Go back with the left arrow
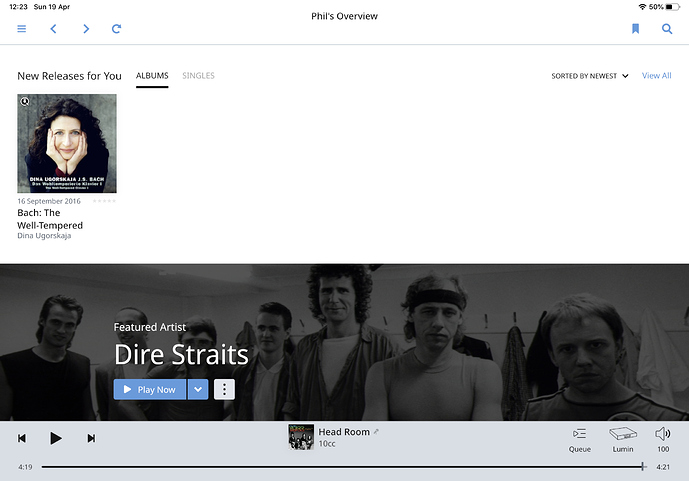689x481 pixels. click(54, 29)
